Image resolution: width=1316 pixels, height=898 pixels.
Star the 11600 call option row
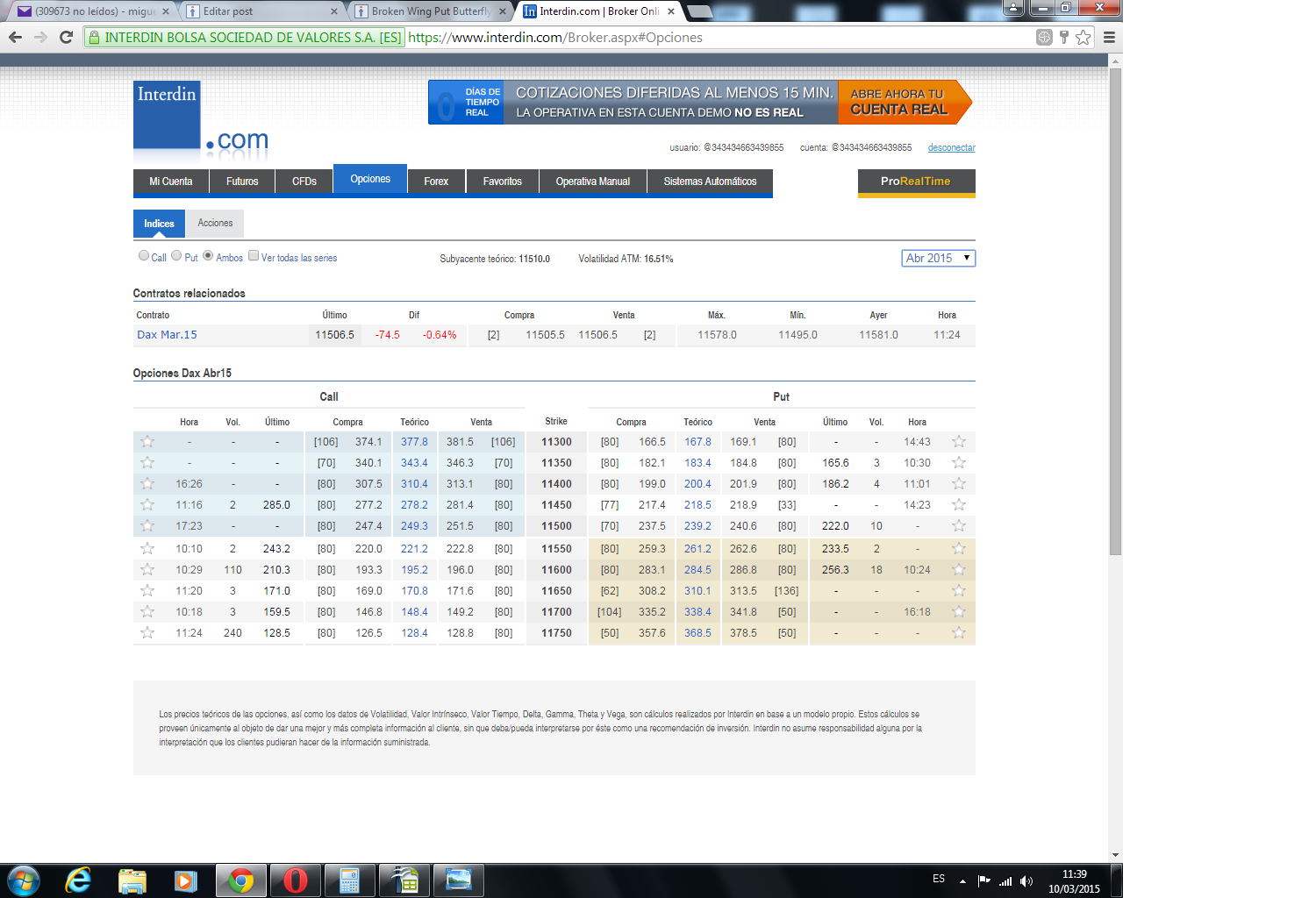[x=147, y=570]
